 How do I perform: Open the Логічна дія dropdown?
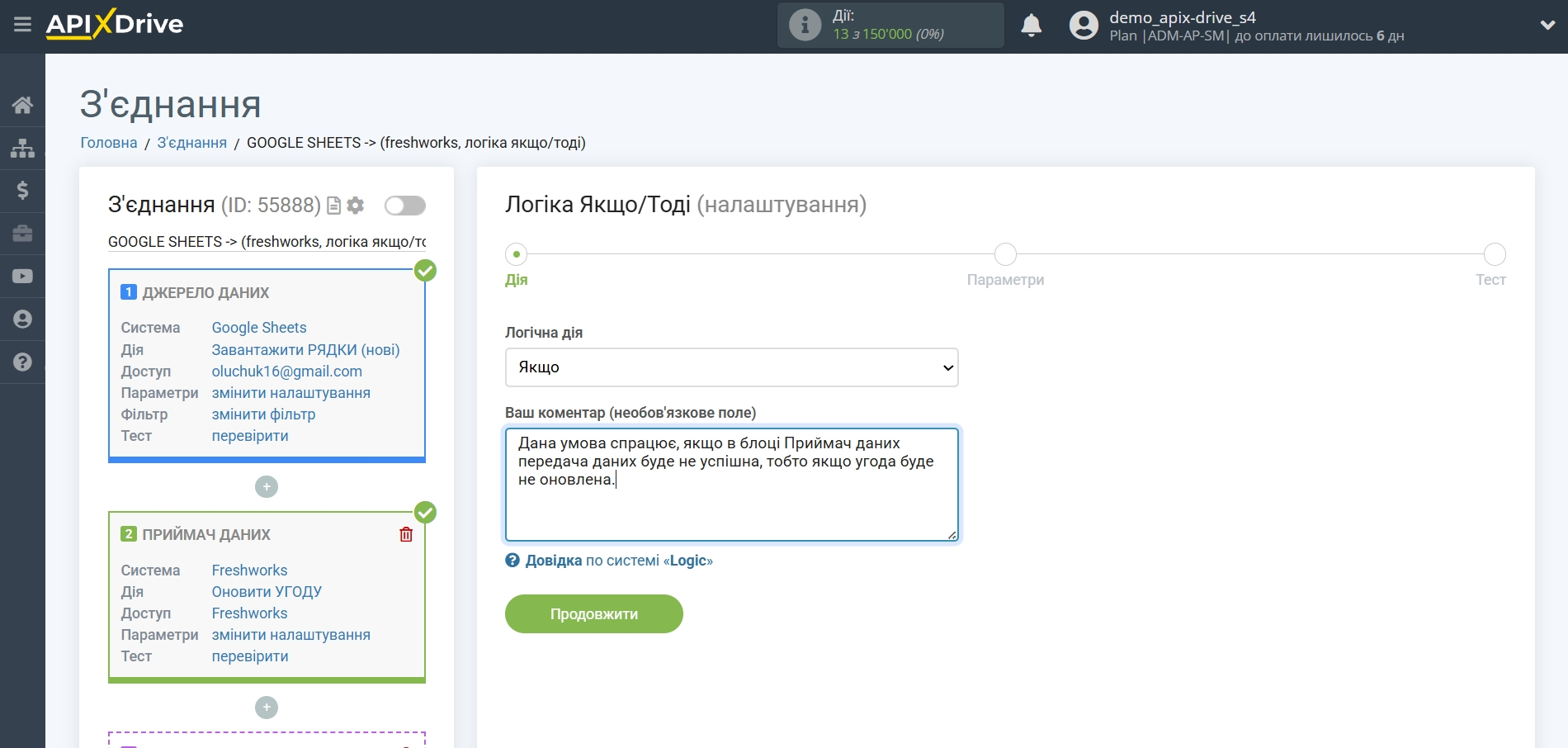[x=731, y=367]
